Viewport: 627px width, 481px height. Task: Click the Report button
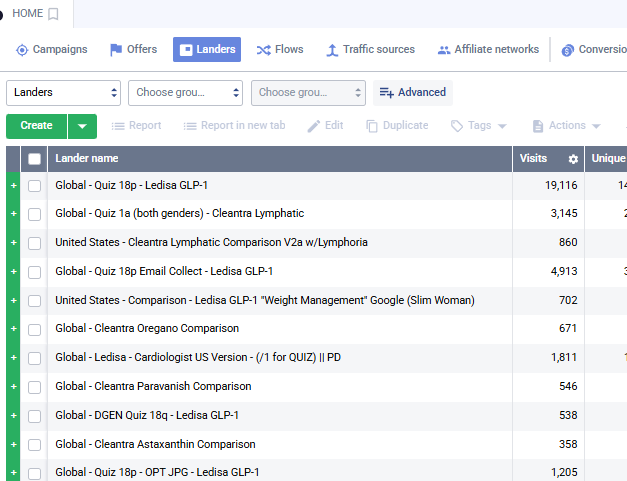click(136, 126)
